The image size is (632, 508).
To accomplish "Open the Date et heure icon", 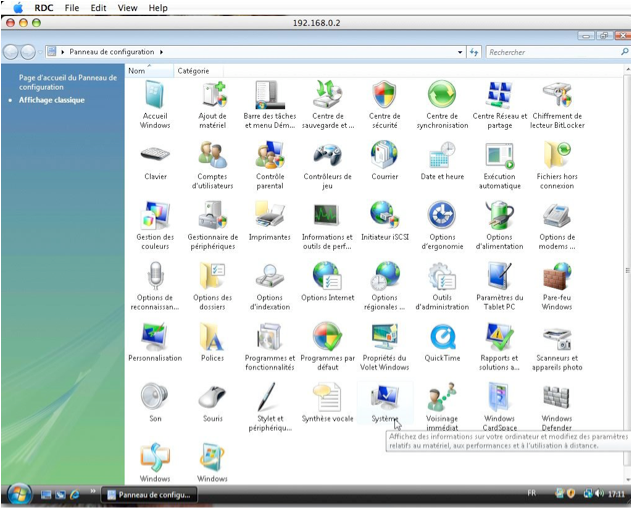I will pyautogui.click(x=441, y=156).
